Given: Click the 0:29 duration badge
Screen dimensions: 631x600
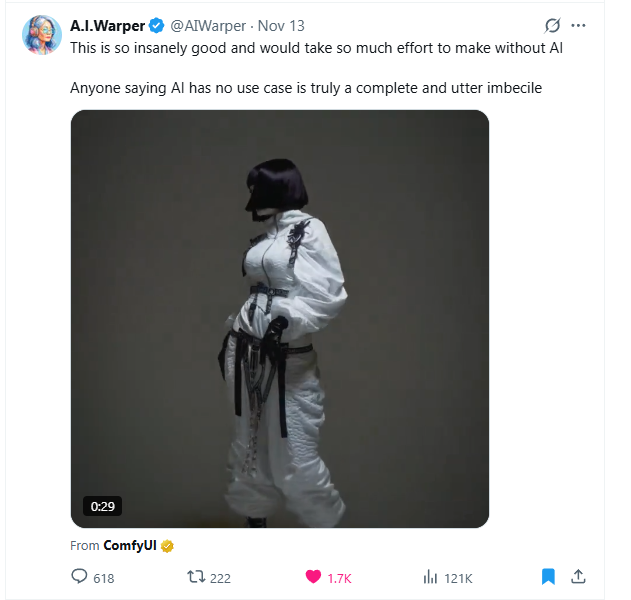Looking at the screenshot, I should [x=103, y=506].
